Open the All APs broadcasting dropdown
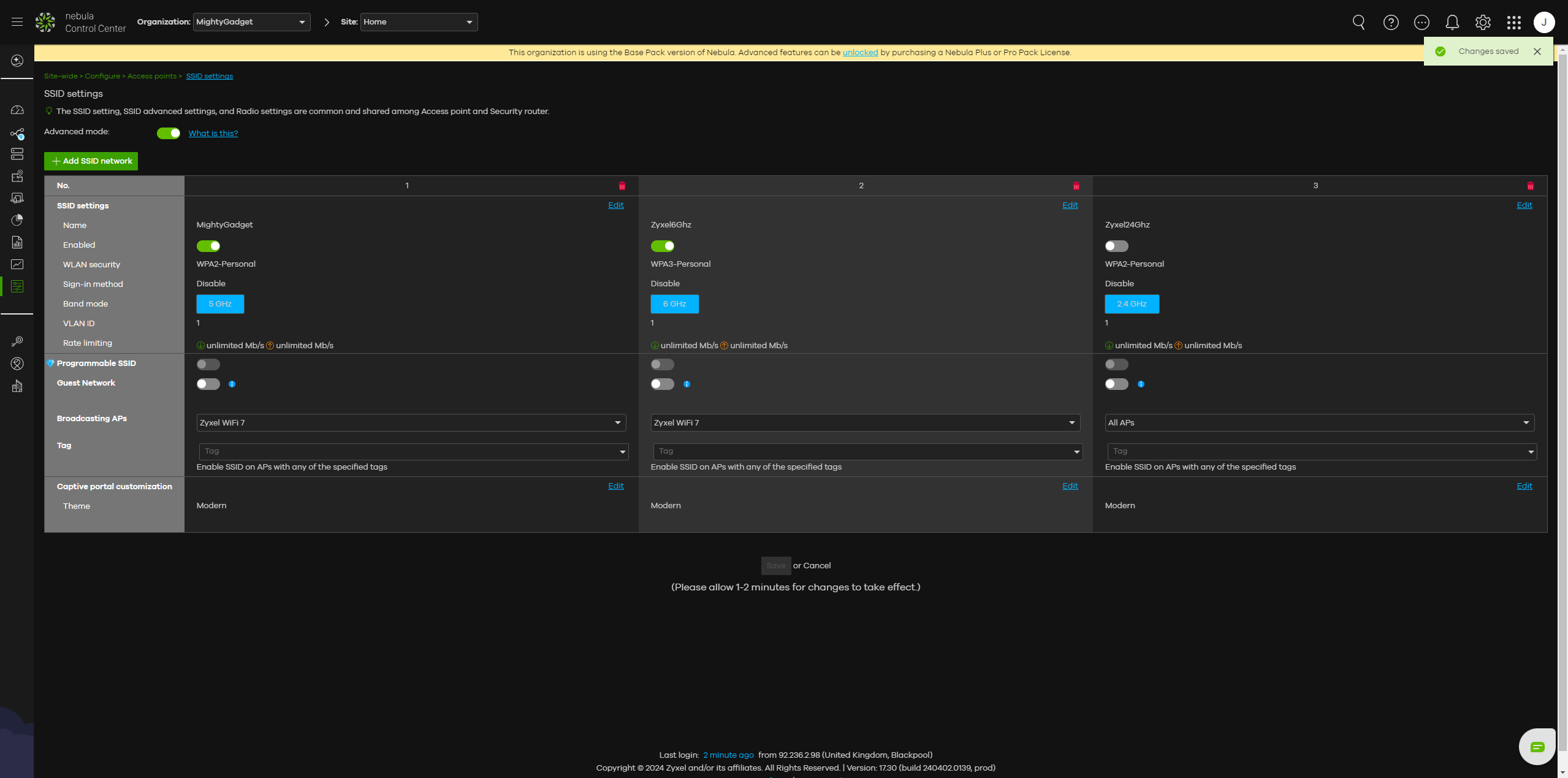 (x=1319, y=423)
